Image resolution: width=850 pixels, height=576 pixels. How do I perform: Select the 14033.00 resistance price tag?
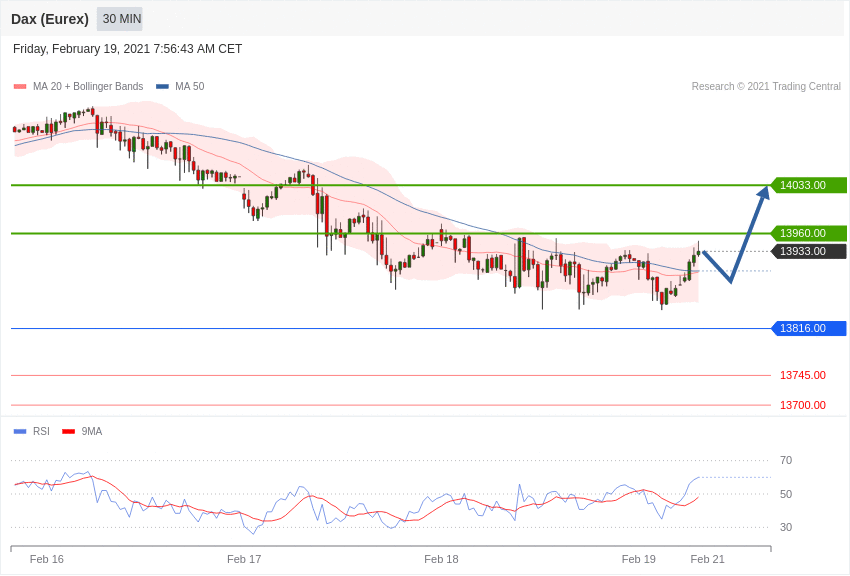pos(809,185)
